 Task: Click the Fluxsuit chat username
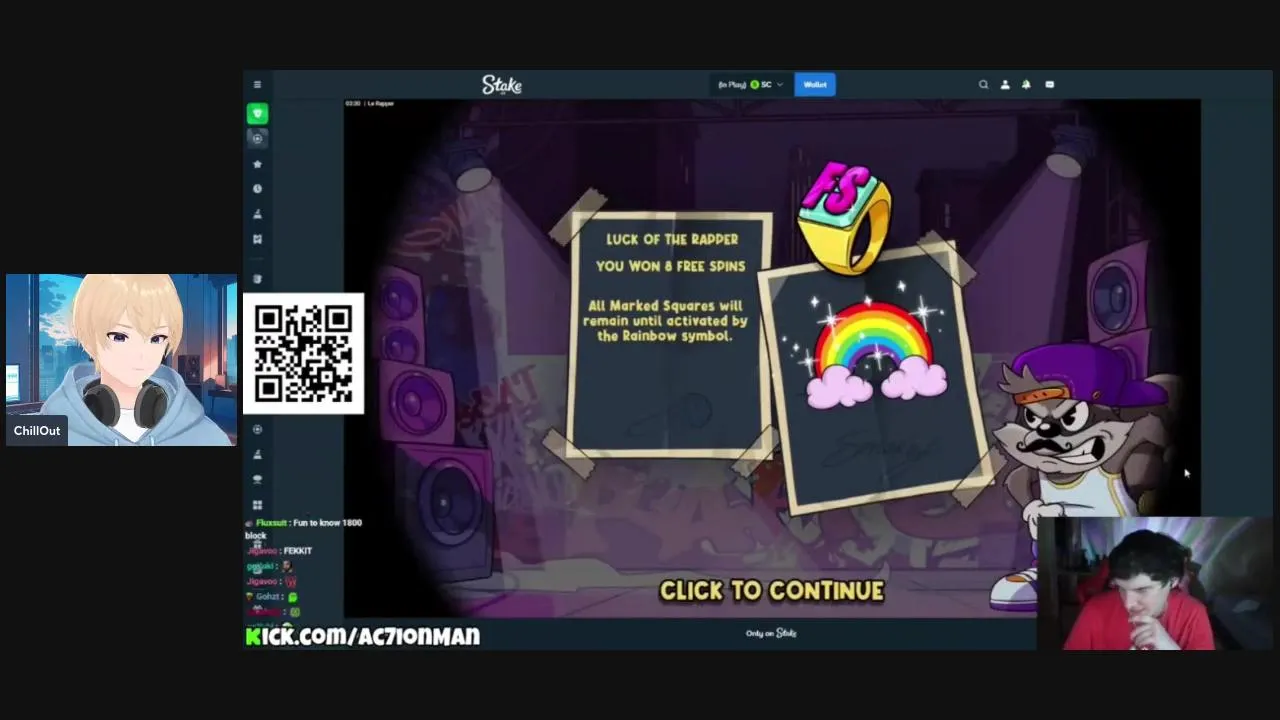coord(272,523)
